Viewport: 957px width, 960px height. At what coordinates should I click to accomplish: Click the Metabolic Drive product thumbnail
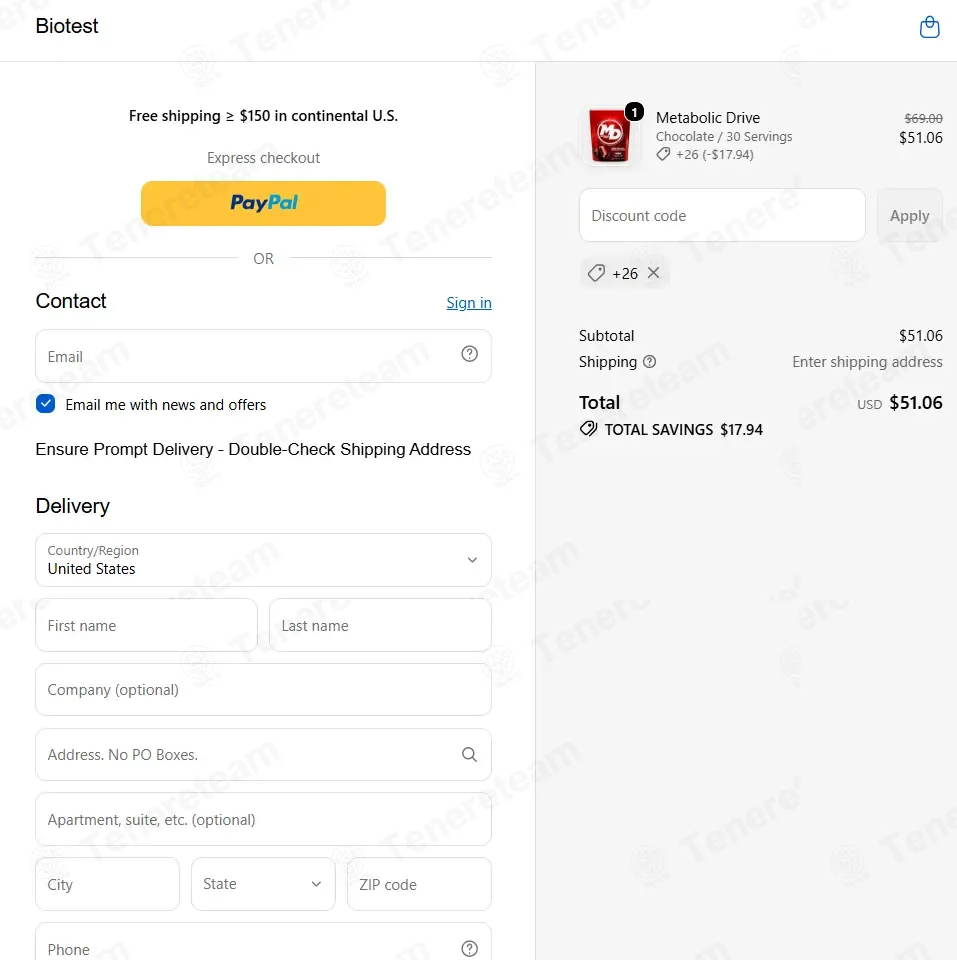[x=609, y=135]
